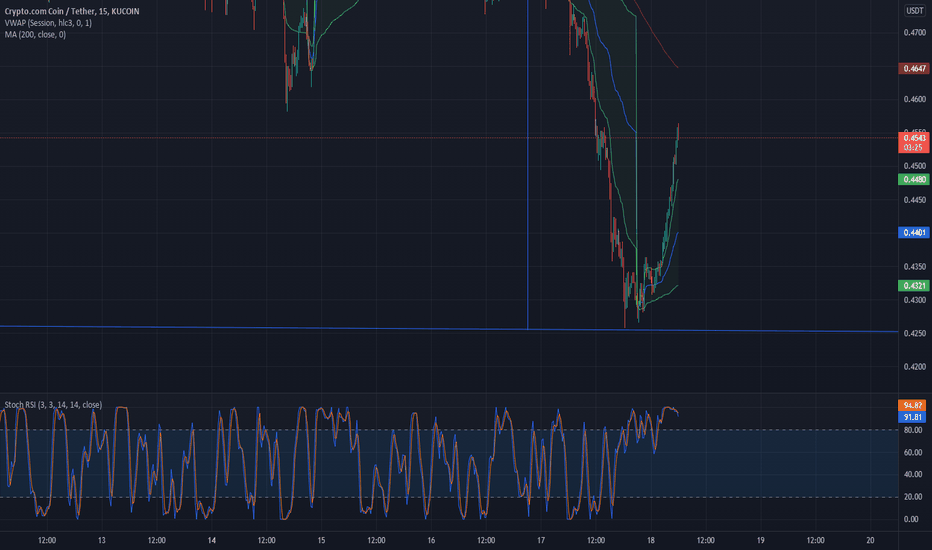The image size is (932, 550).
Task: Click the 0.4647 MA price label
Action: tap(914, 68)
